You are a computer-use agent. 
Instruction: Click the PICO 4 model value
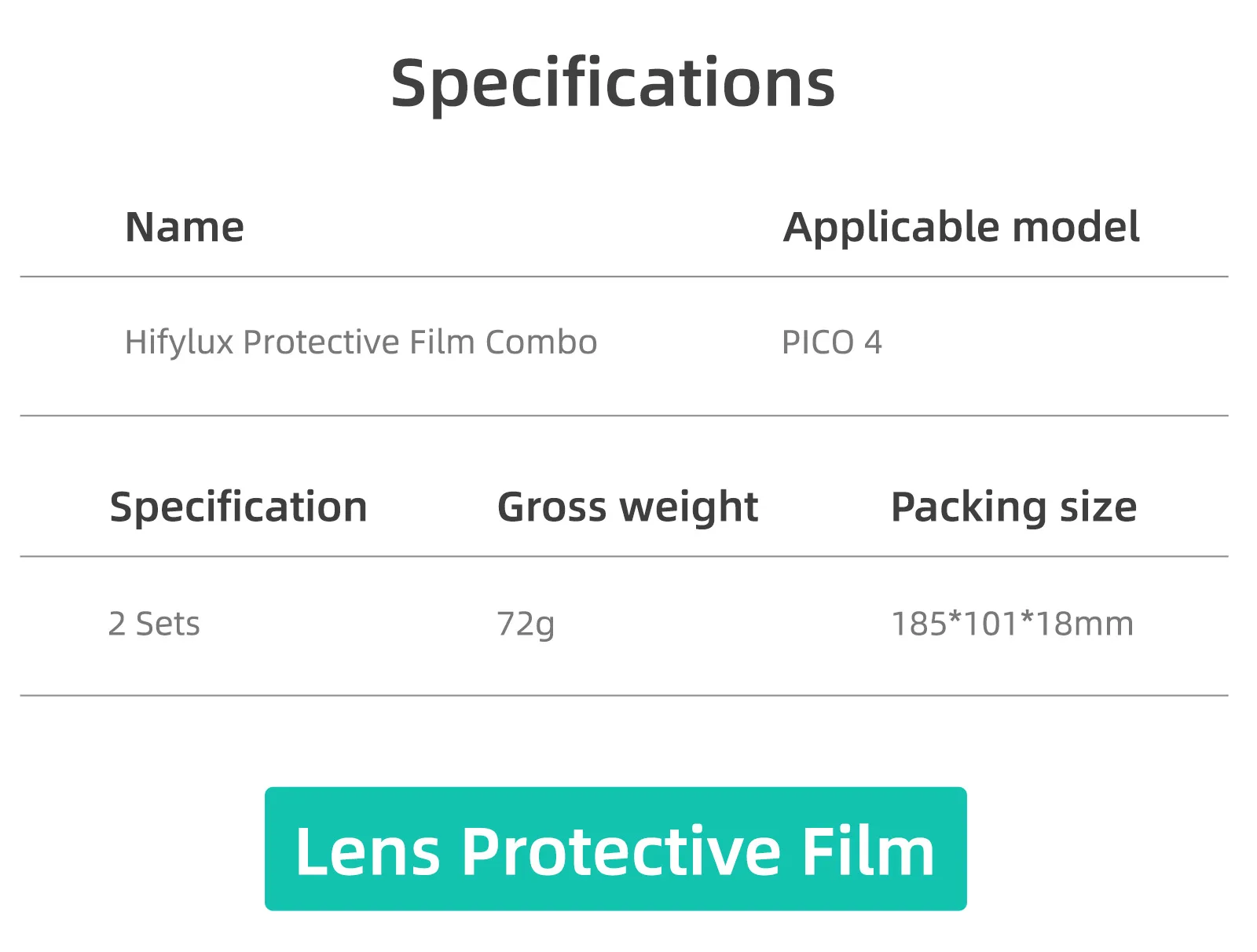[x=831, y=342]
